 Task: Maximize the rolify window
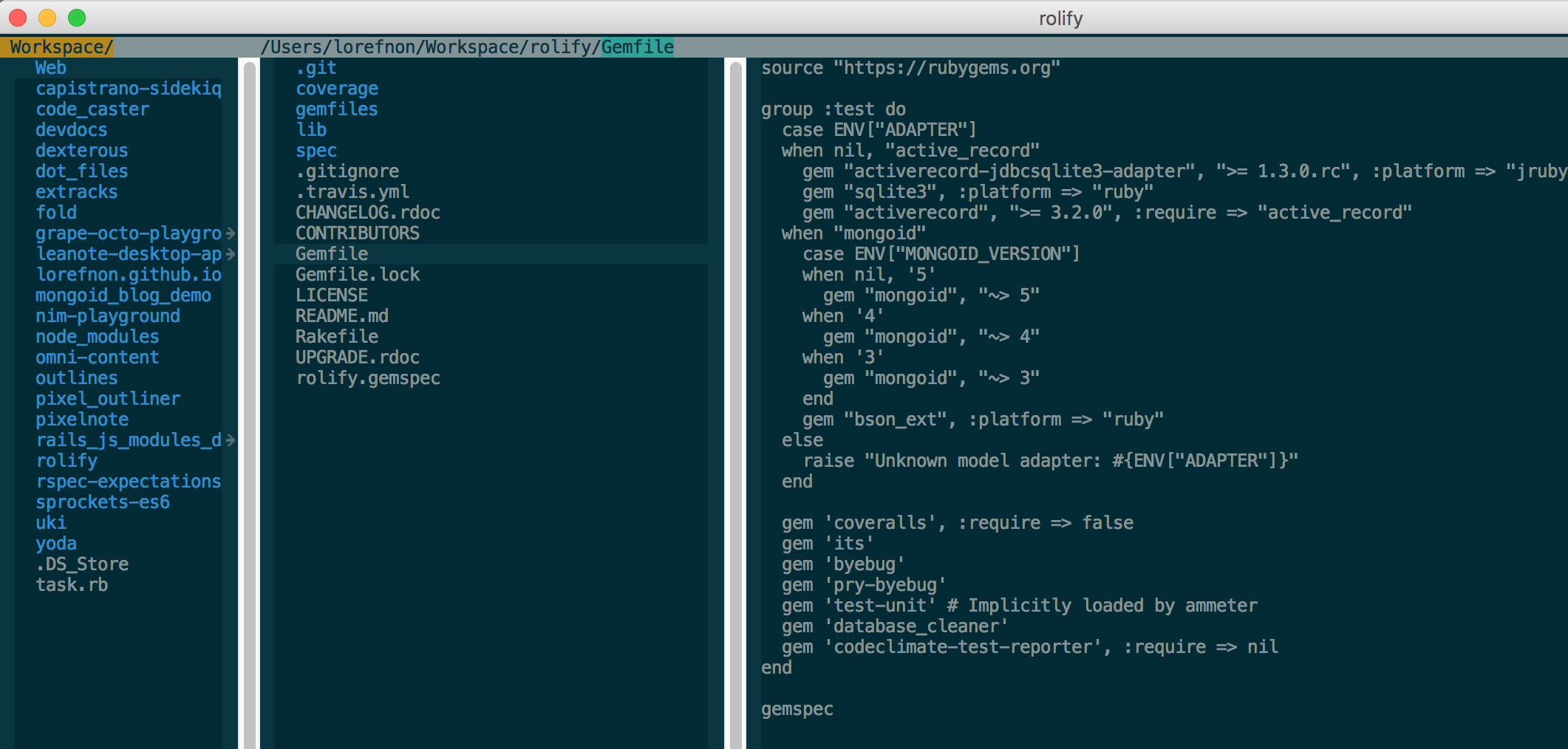[x=77, y=17]
